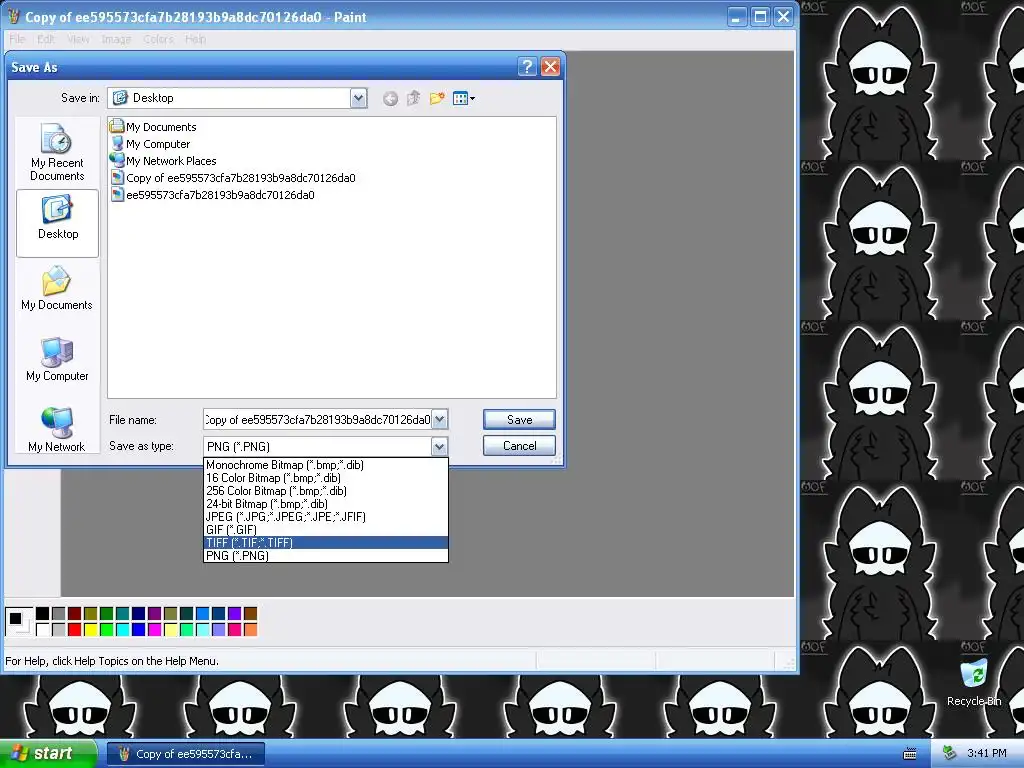The height and width of the screenshot is (768, 1024).
Task: Maximize the Paint window
Action: pyautogui.click(x=760, y=17)
